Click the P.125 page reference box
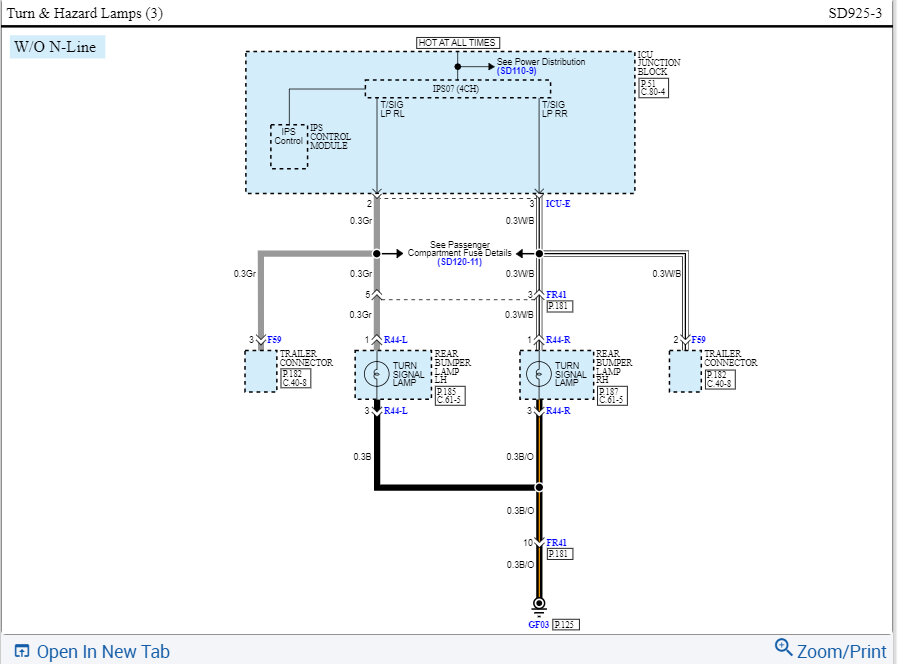Screen dimensions: 910x664 pyautogui.click(x=566, y=625)
